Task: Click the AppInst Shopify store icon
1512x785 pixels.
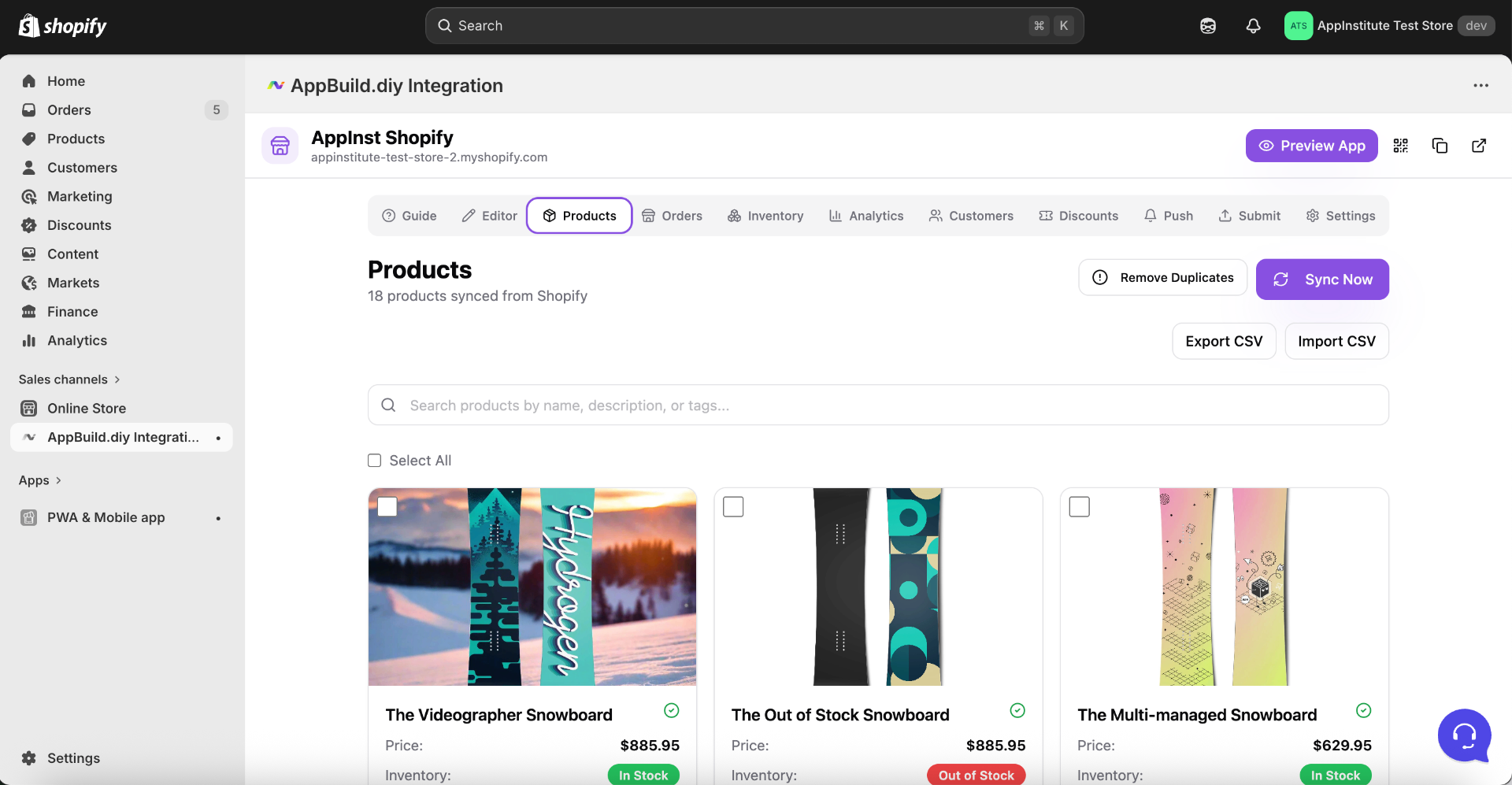Action: [280, 146]
